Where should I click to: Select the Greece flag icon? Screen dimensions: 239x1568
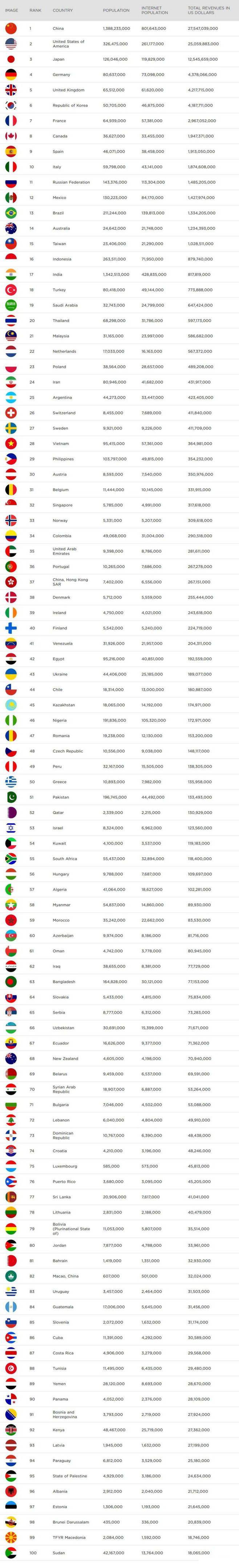pyautogui.click(x=11, y=782)
